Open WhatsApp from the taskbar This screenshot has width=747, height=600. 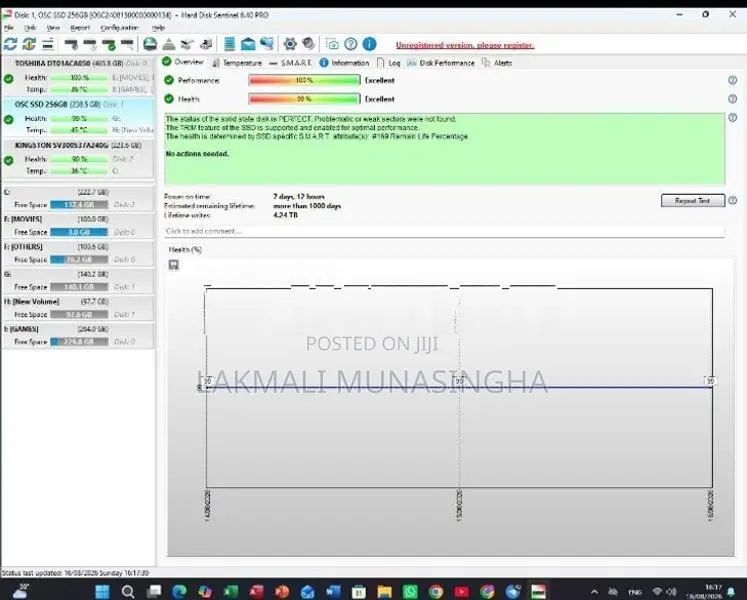pos(410,591)
